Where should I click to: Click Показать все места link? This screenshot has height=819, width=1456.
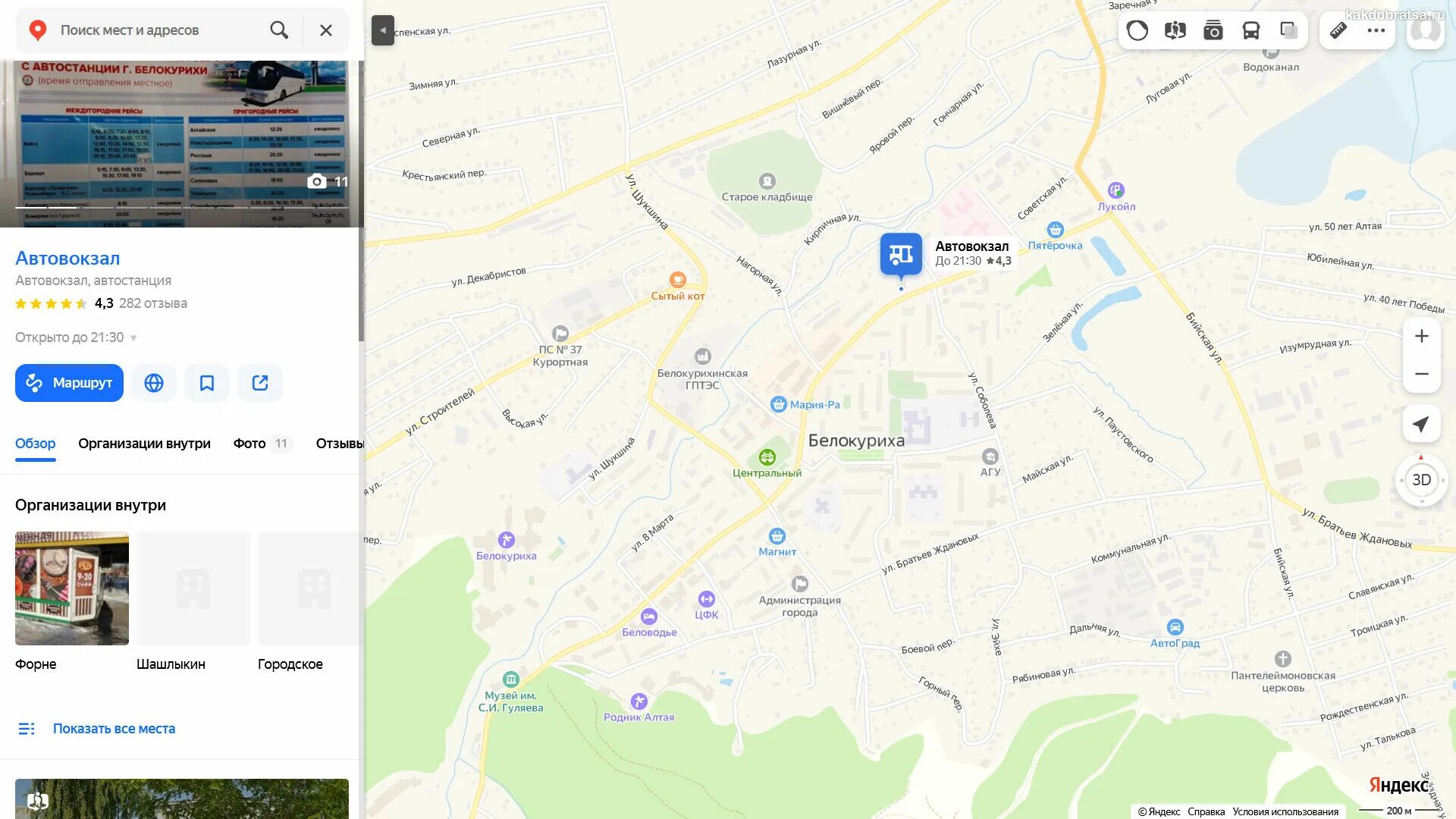[x=114, y=729]
